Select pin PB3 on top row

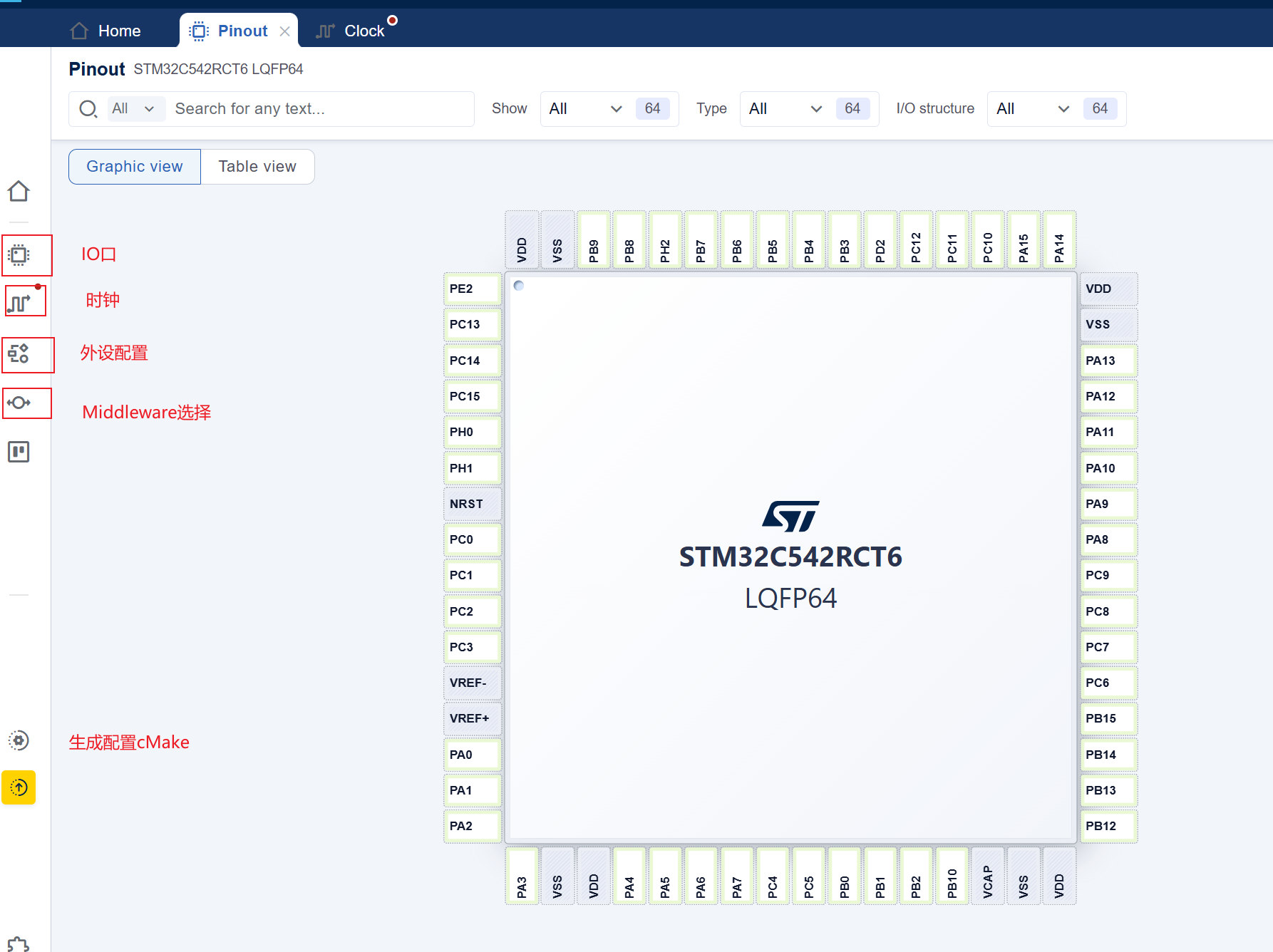845,240
